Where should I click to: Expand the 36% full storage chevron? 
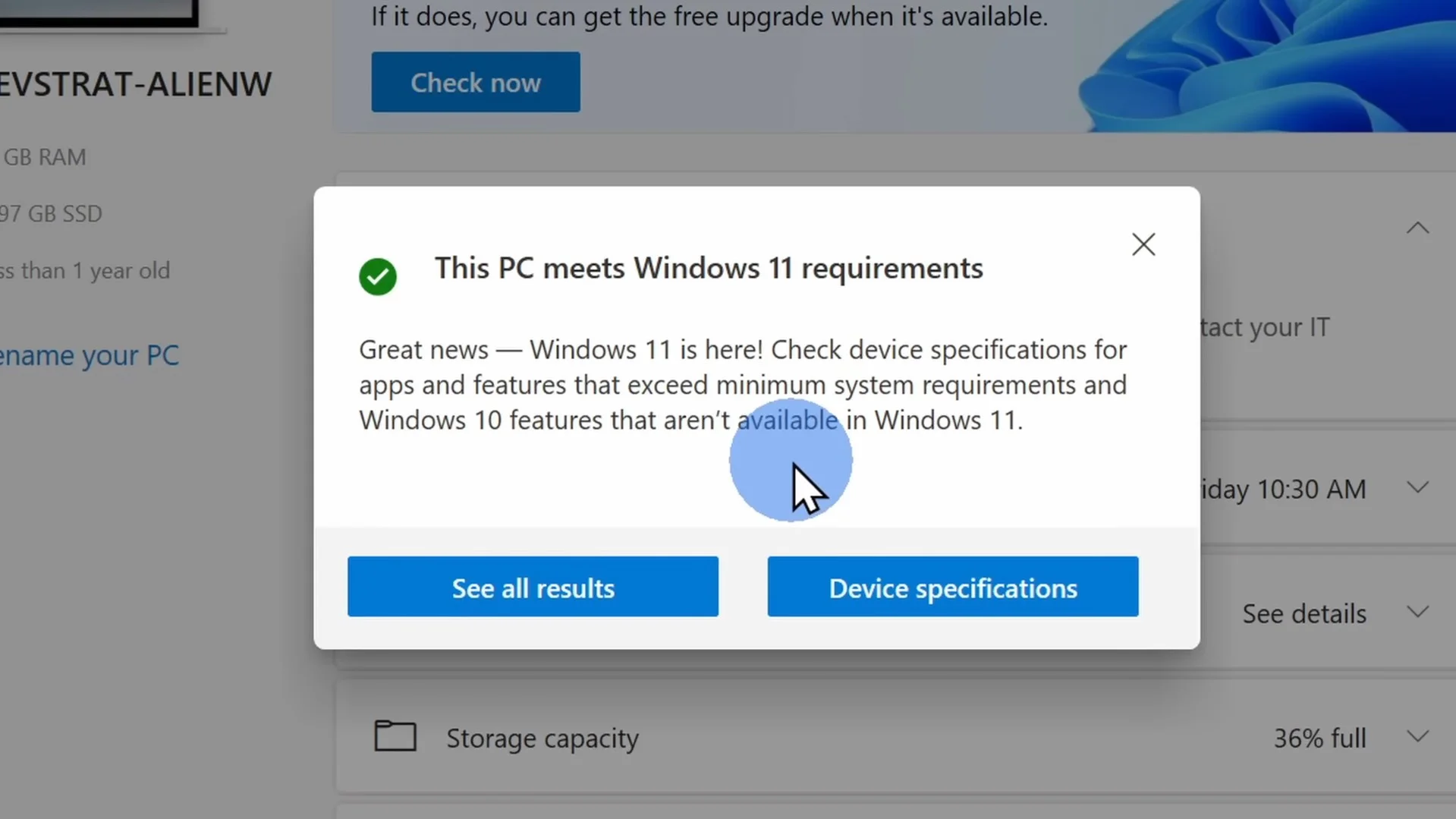(x=1417, y=736)
